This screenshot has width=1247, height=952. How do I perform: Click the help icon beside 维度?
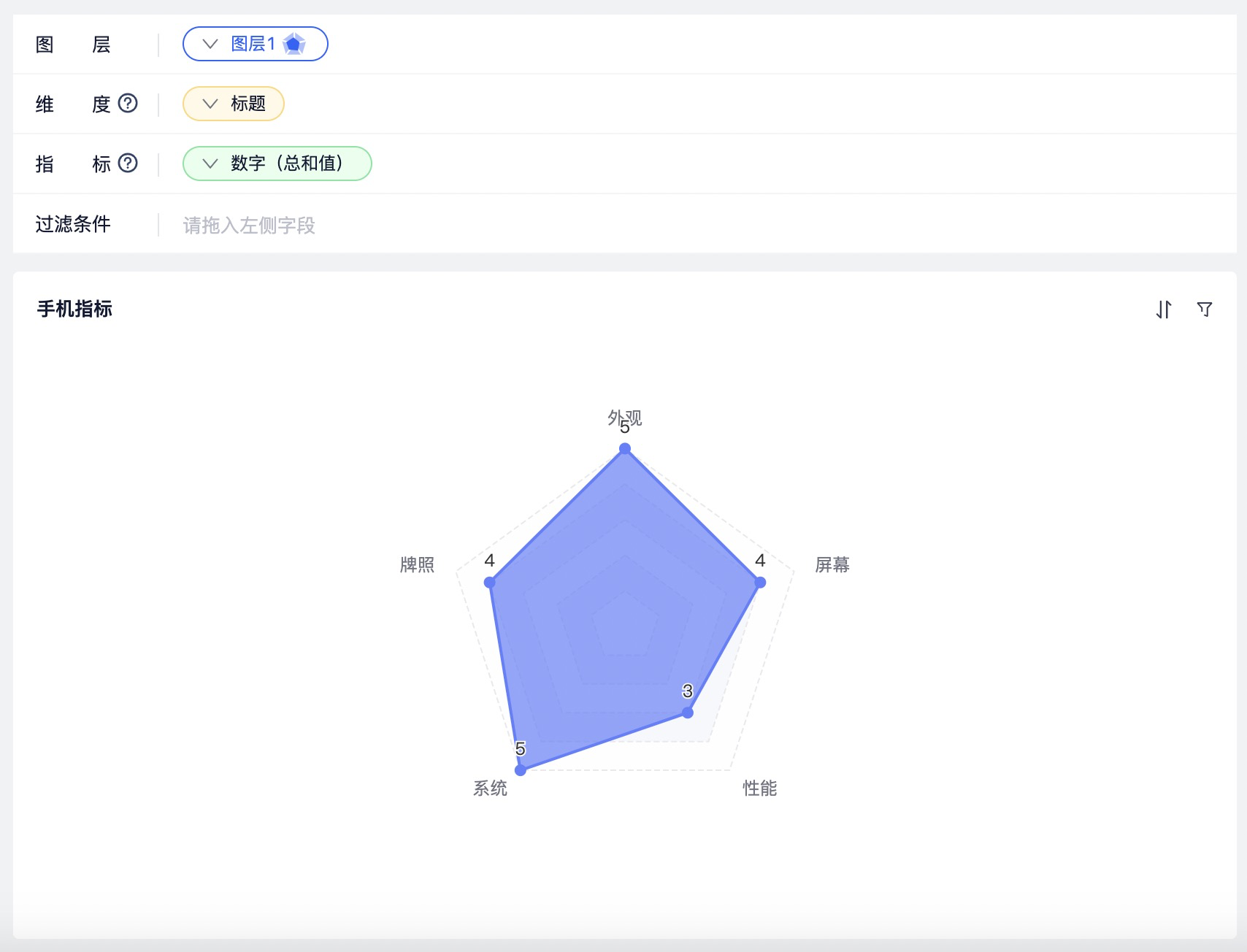128,103
